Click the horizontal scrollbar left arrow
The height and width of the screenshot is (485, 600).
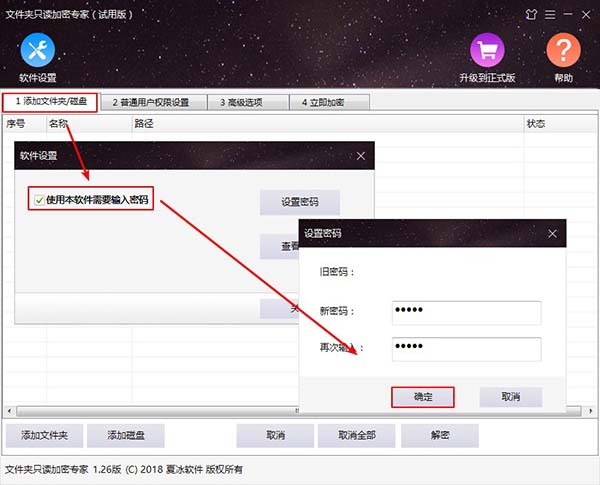(x=9, y=411)
